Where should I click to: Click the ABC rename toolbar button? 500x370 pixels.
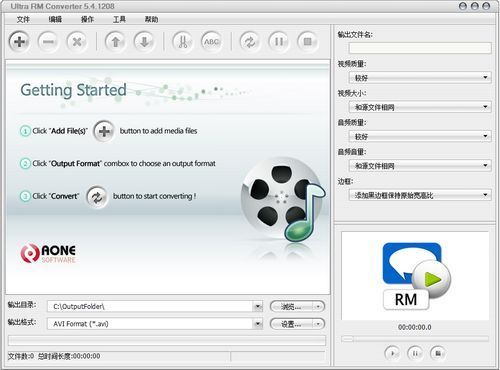coord(211,42)
